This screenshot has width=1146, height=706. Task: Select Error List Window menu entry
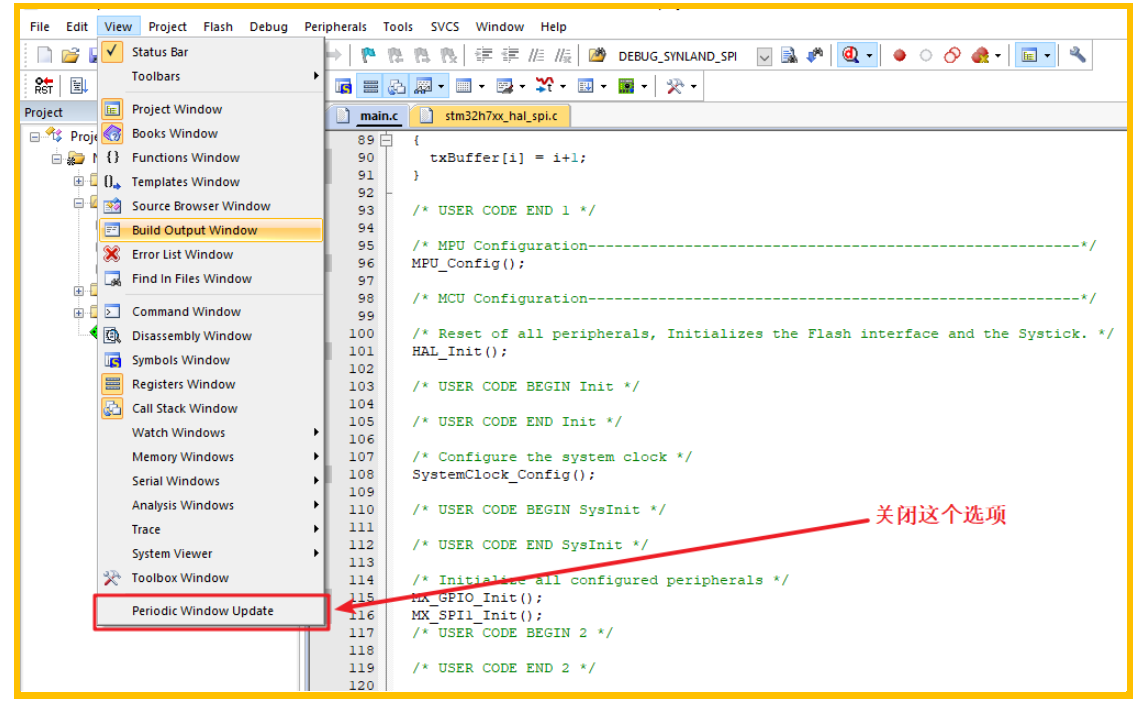(x=211, y=254)
